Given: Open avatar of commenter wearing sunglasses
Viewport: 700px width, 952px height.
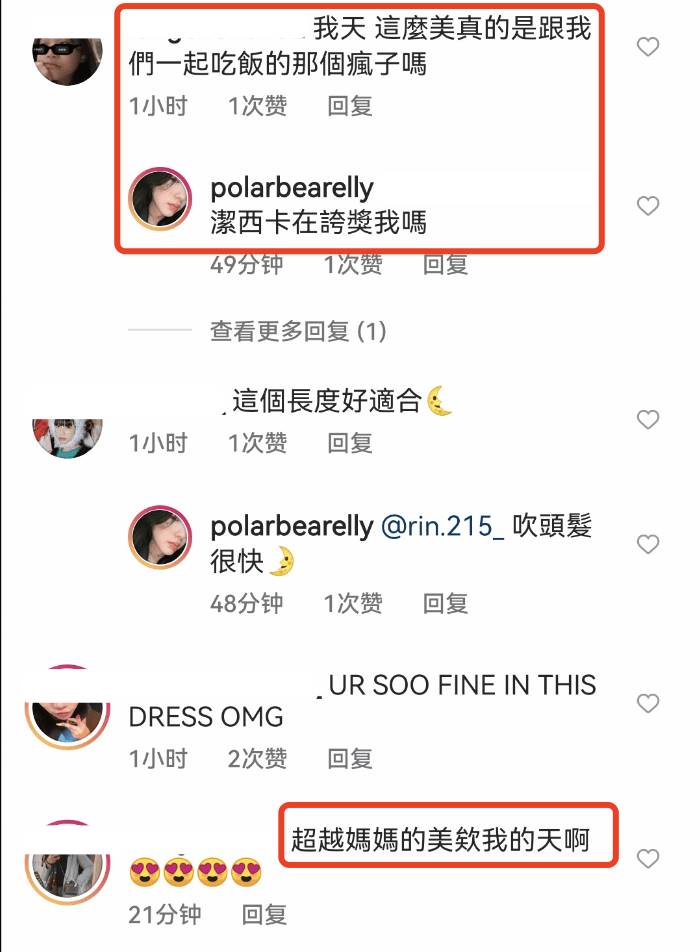Looking at the screenshot, I should coord(67,61).
